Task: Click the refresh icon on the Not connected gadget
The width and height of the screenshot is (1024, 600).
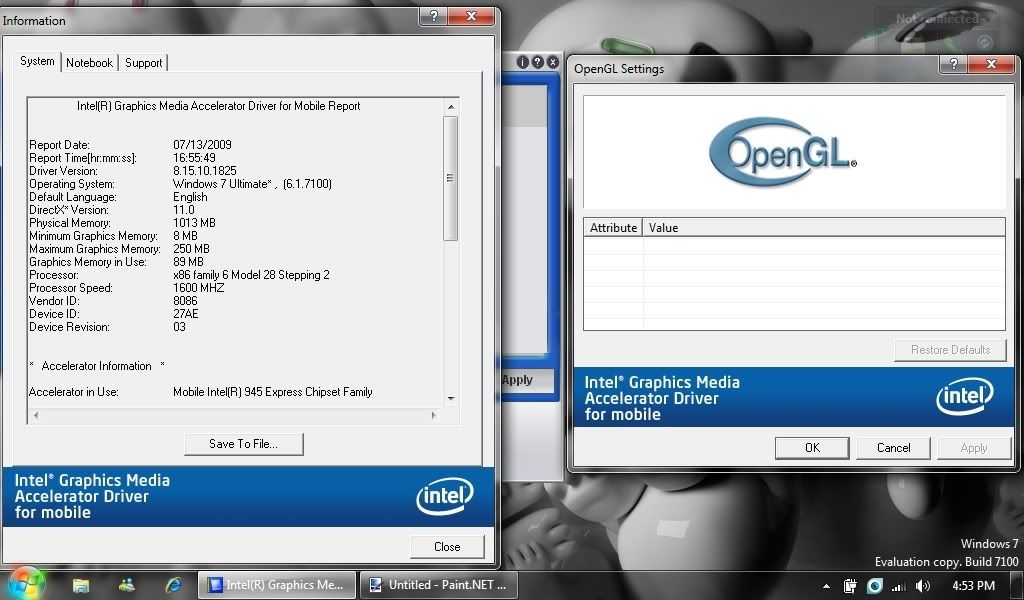Action: coord(984,43)
